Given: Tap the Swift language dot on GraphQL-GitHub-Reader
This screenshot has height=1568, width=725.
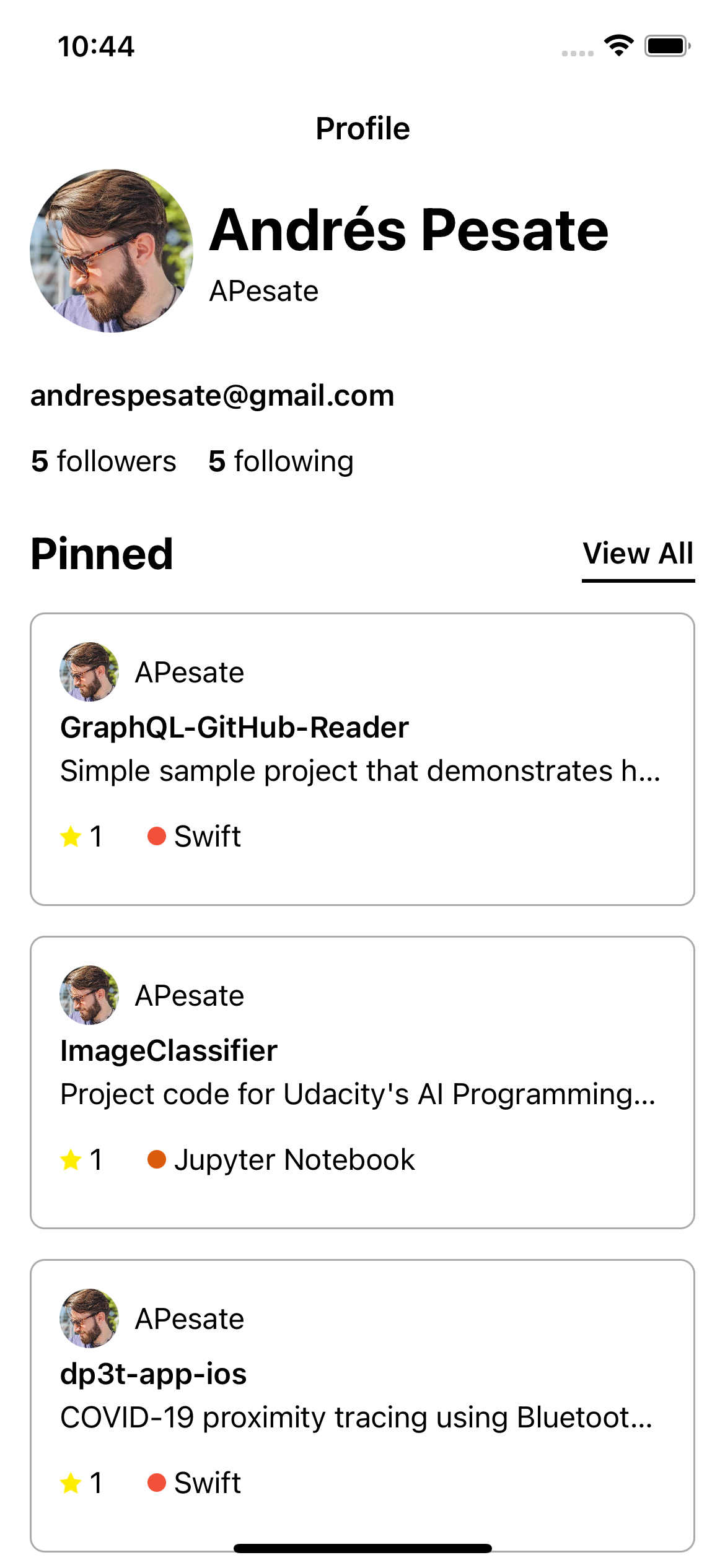Looking at the screenshot, I should [157, 836].
